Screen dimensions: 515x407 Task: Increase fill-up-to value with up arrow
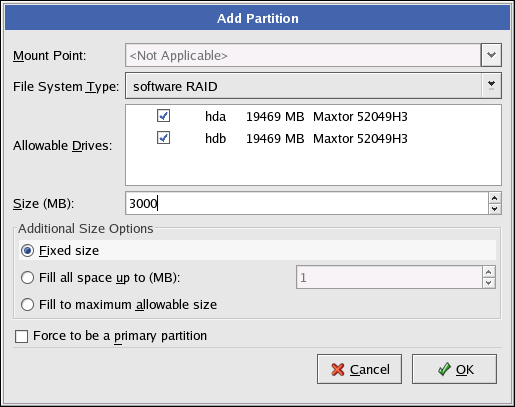click(489, 272)
